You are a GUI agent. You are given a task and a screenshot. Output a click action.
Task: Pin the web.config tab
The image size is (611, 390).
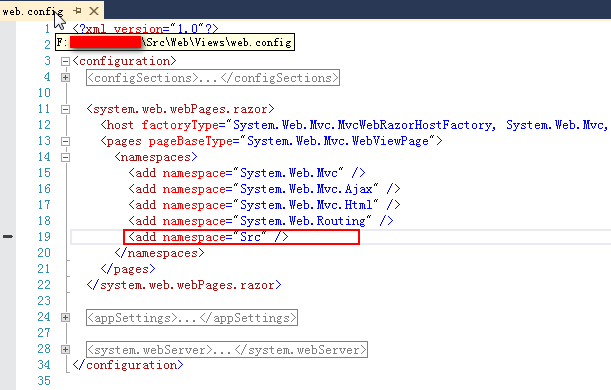77,11
